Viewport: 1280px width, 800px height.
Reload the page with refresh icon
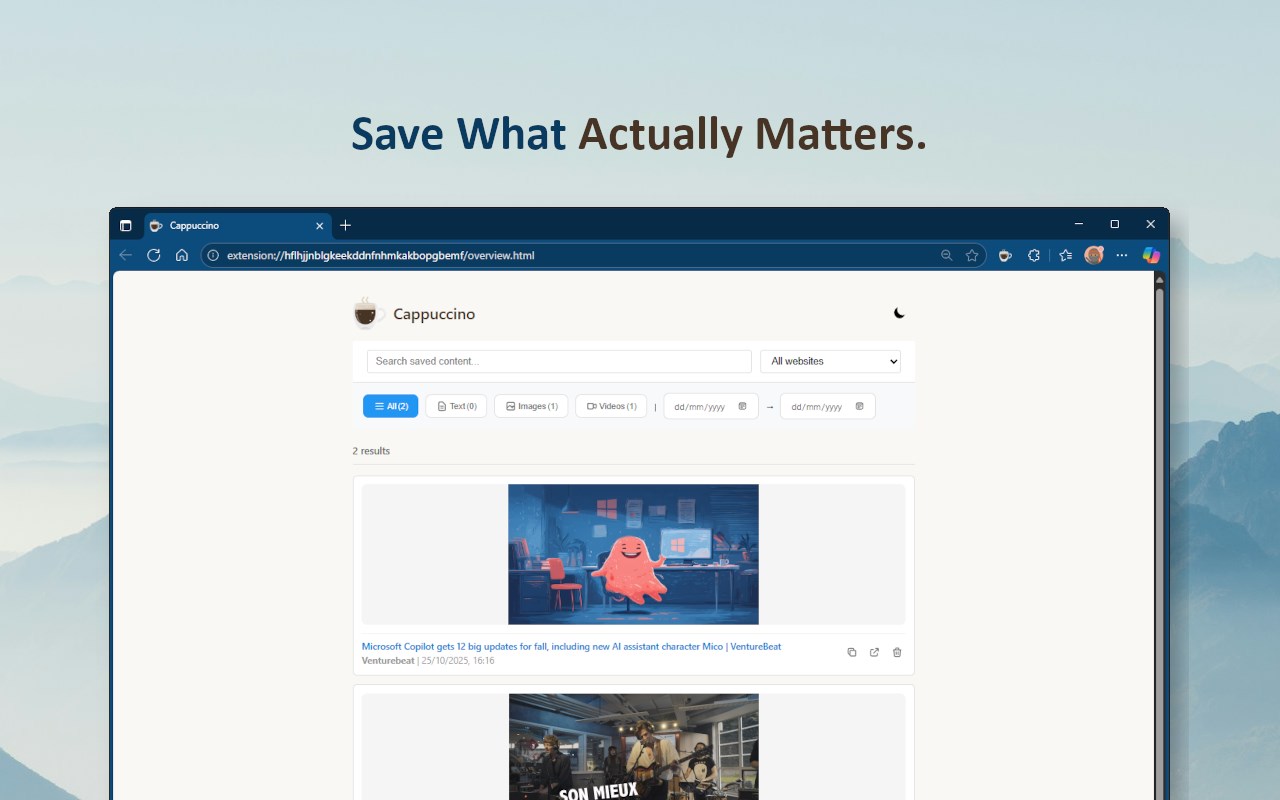click(x=153, y=255)
